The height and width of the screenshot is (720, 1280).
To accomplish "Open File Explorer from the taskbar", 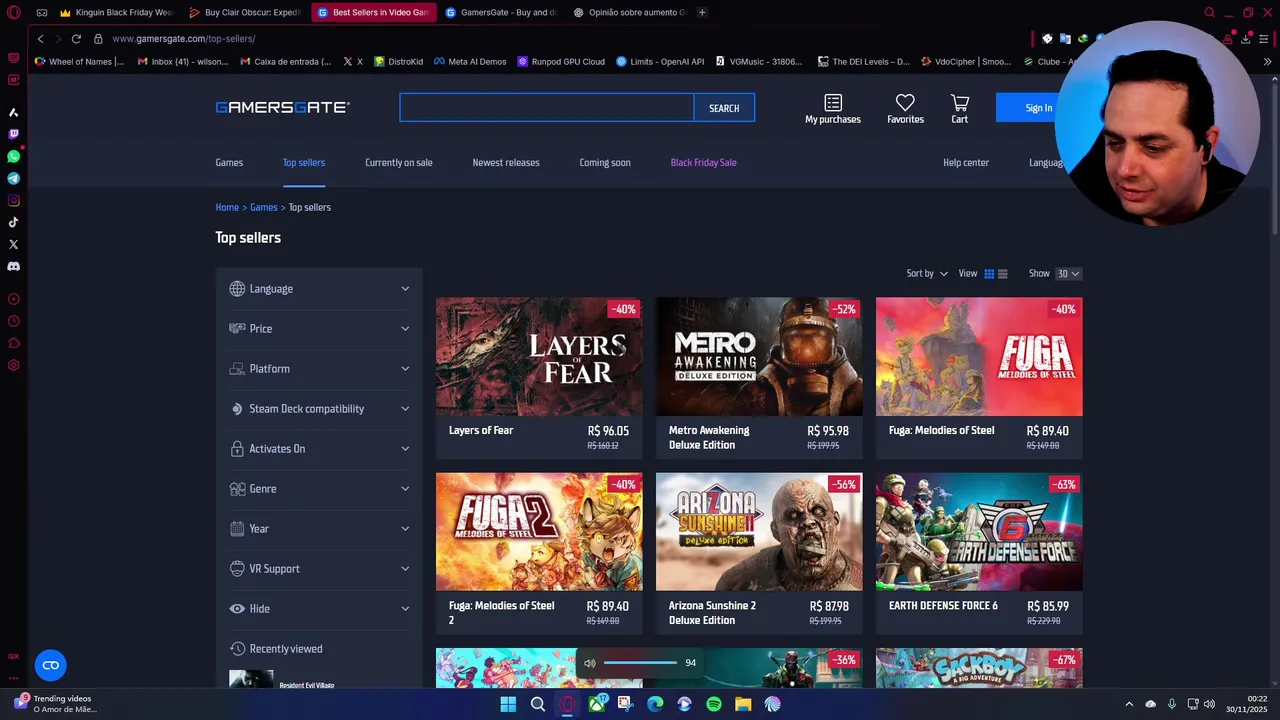I will pyautogui.click(x=743, y=704).
